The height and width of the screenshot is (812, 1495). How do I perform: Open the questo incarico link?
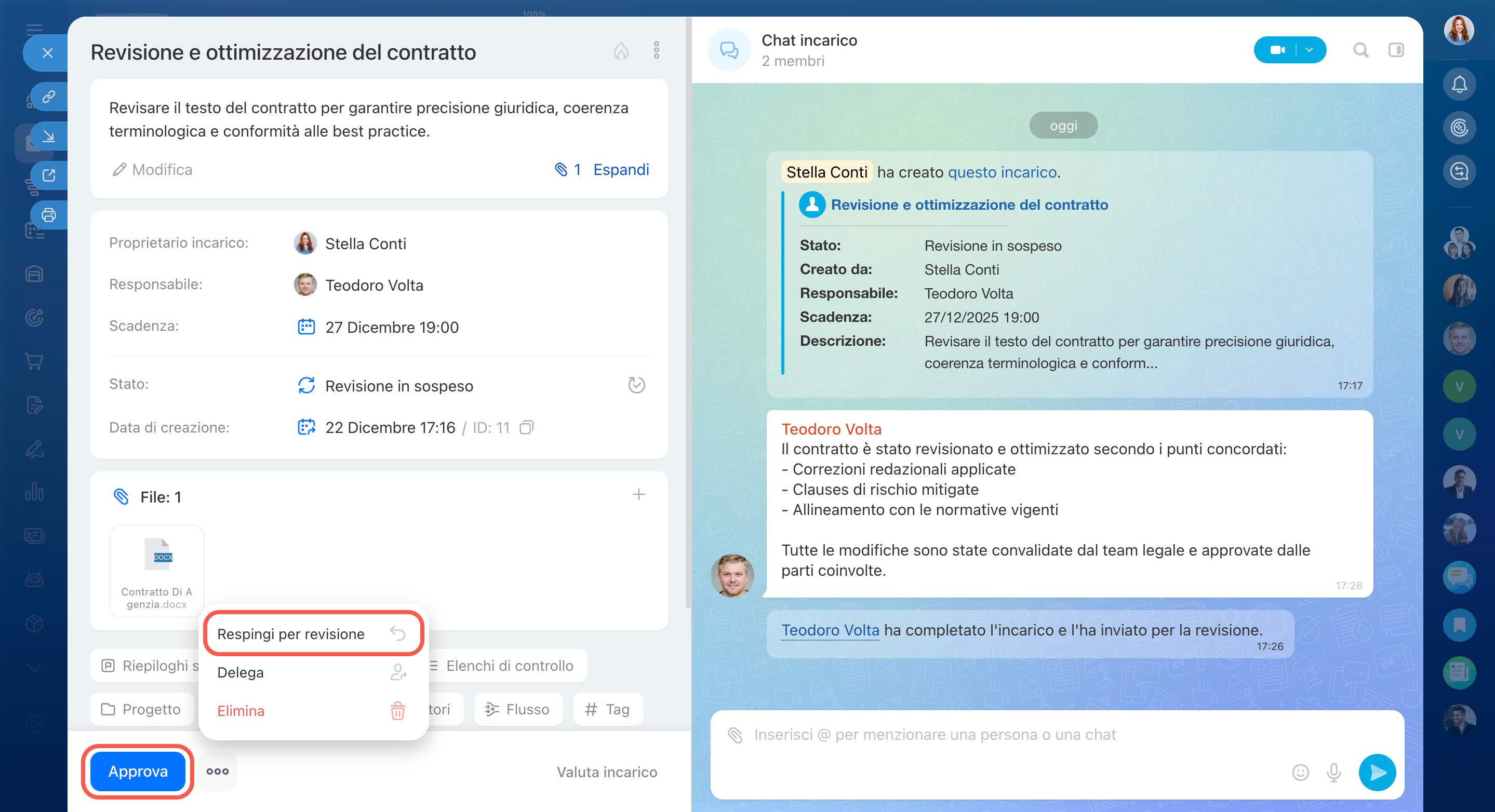(x=1002, y=172)
